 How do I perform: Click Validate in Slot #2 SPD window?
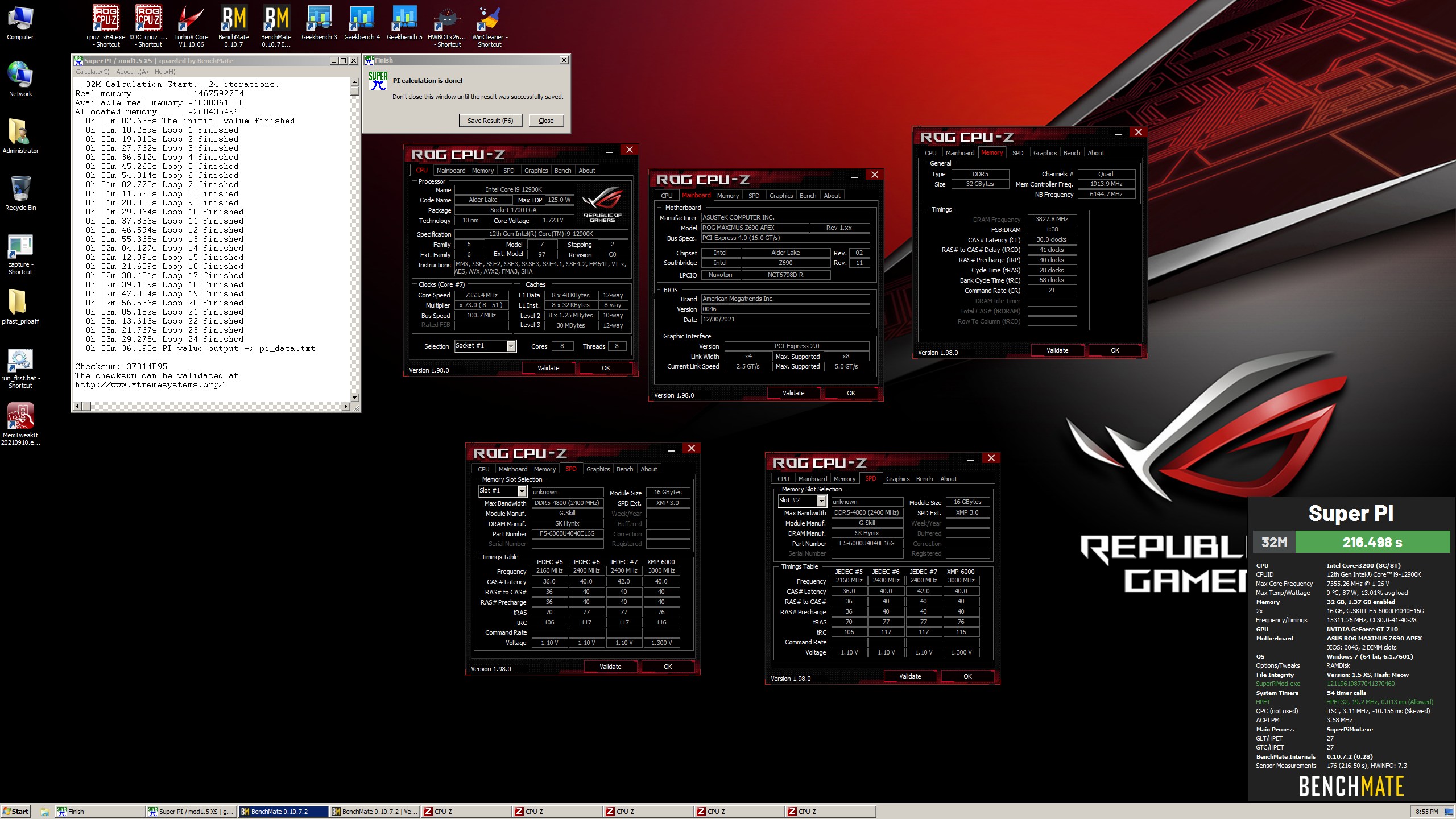tap(910, 676)
